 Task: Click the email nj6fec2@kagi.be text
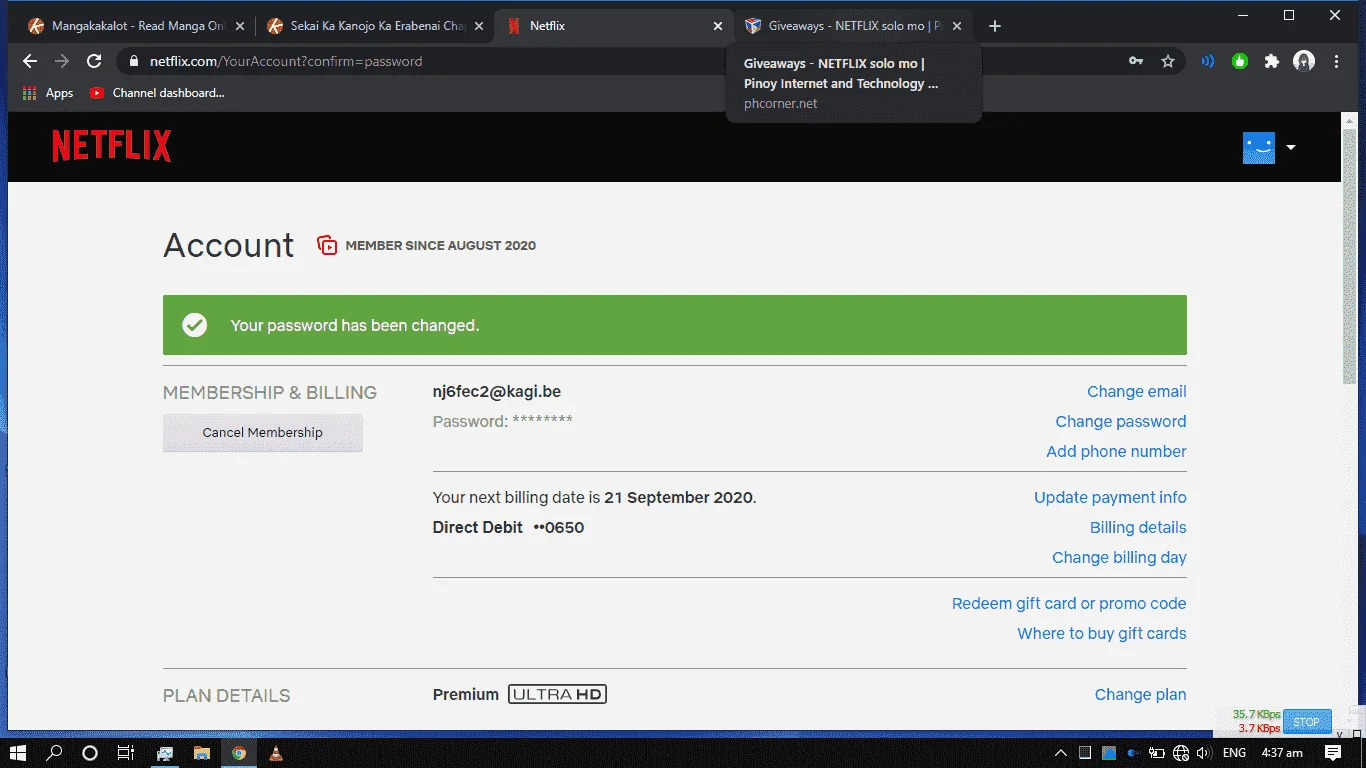tap(496, 392)
